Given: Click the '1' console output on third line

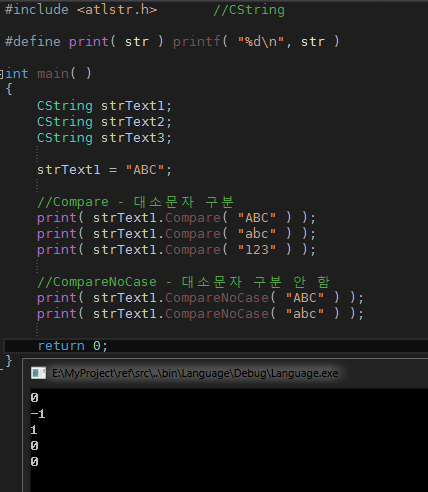Looking at the screenshot, I should click(x=34, y=430).
